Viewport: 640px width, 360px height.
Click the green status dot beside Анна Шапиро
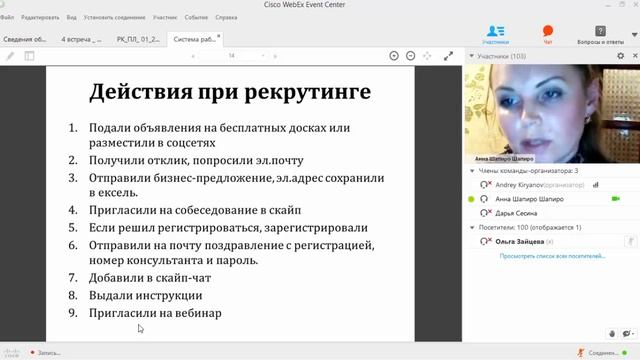tap(471, 199)
